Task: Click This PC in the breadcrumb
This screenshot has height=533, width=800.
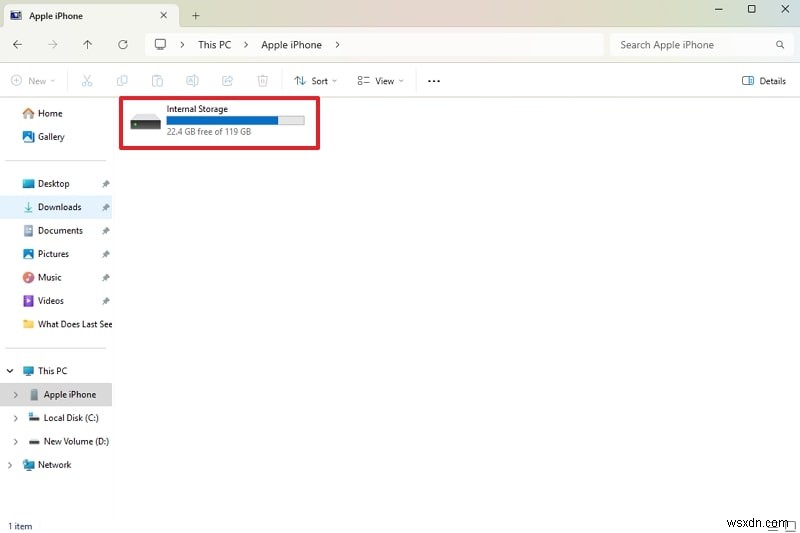Action: click(x=214, y=45)
